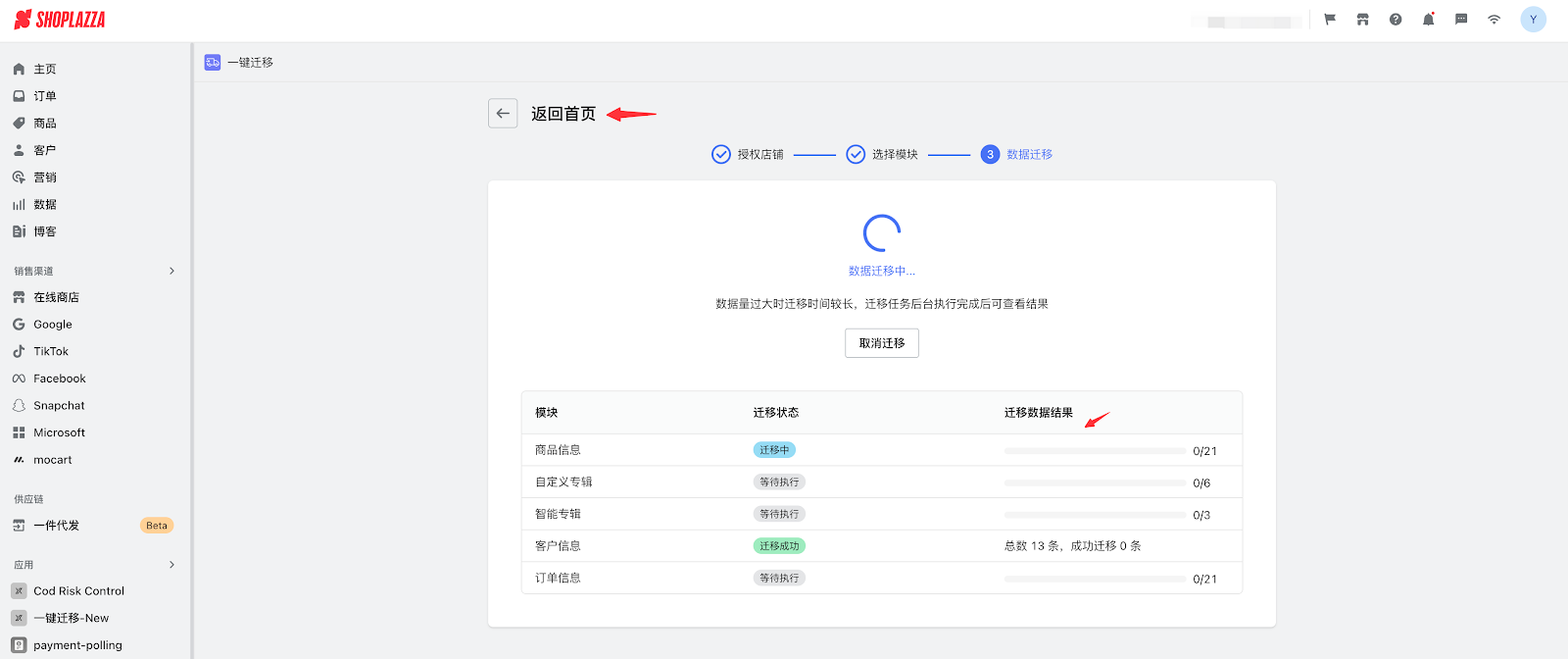Click the 授权店铺 completed step

[x=747, y=155]
